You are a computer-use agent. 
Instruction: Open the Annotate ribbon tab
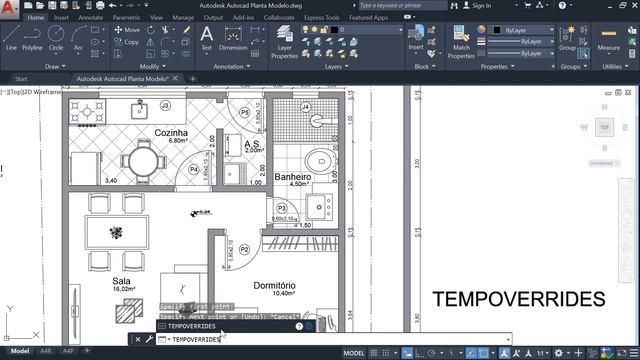pyautogui.click(x=91, y=18)
